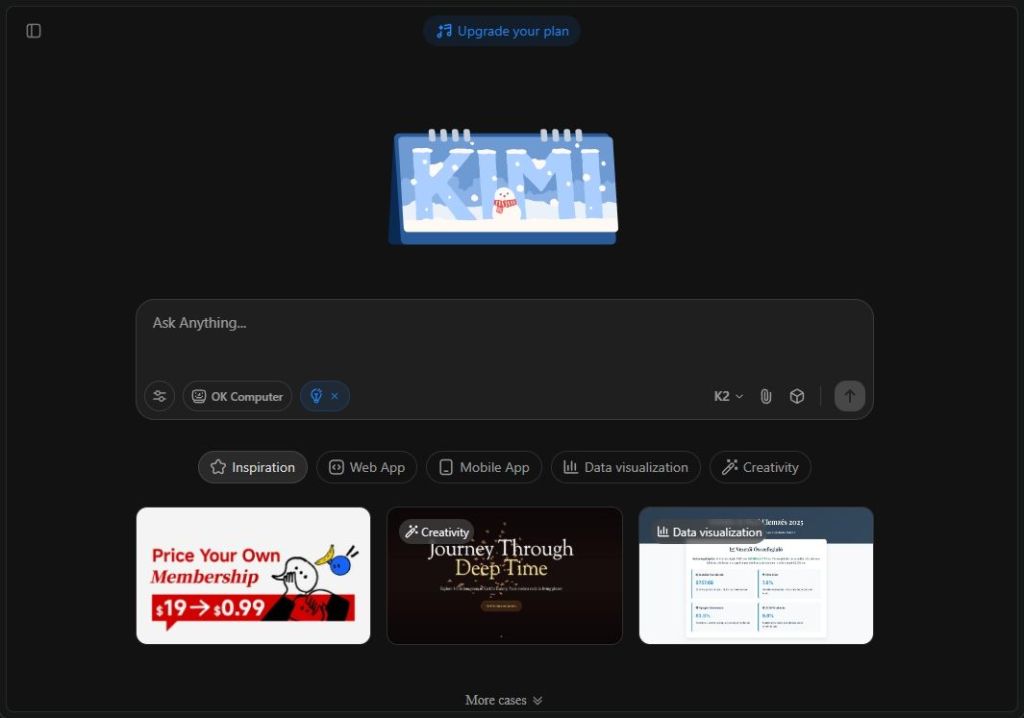Attach a file with the paperclip icon
This screenshot has height=718, width=1024.
[766, 396]
